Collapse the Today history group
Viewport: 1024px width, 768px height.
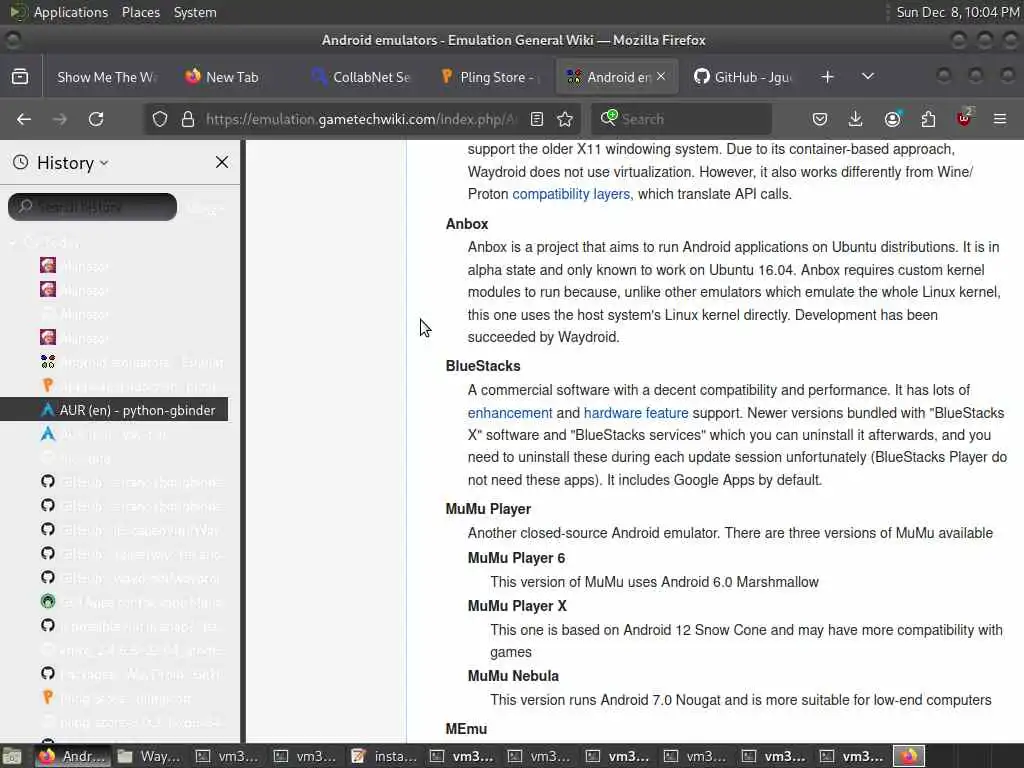tap(12, 243)
